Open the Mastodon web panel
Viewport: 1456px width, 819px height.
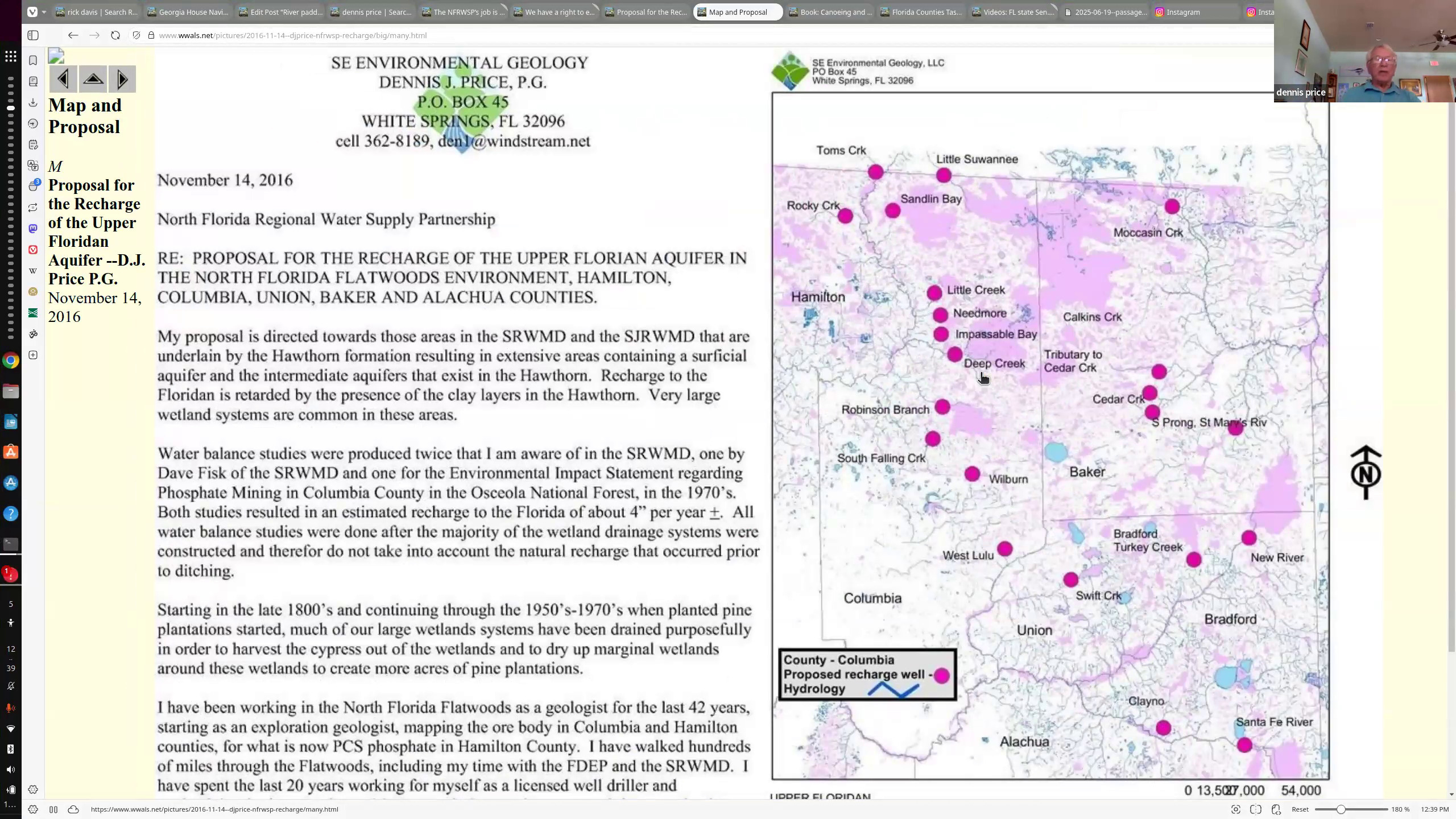33,229
